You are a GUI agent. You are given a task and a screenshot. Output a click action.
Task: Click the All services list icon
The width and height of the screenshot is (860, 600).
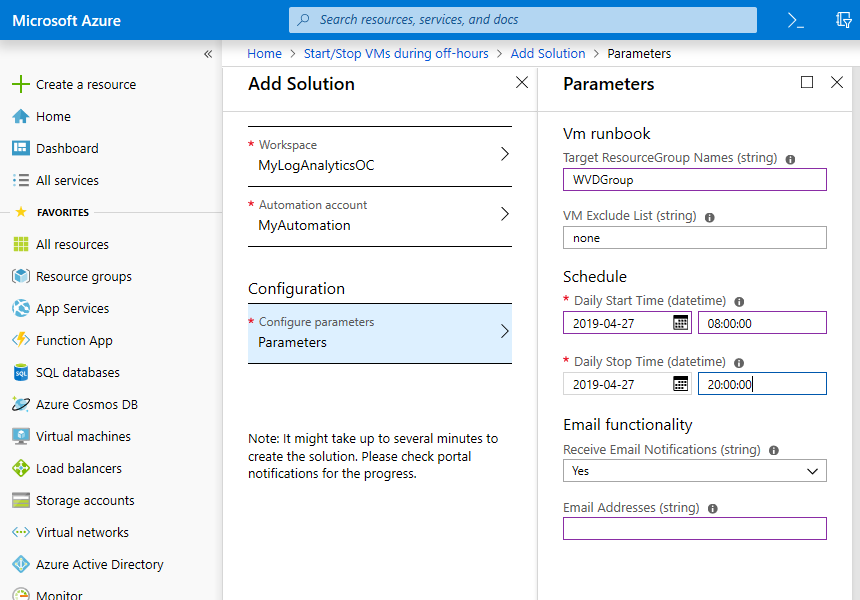click(21, 180)
